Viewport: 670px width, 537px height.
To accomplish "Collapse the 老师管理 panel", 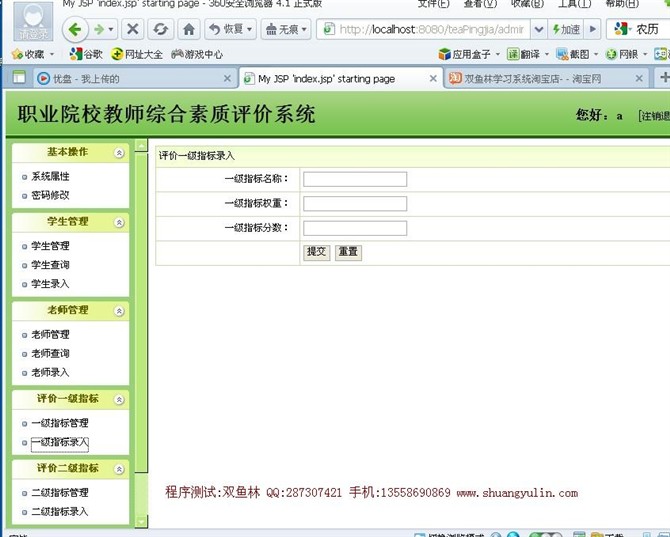I will pos(119,311).
